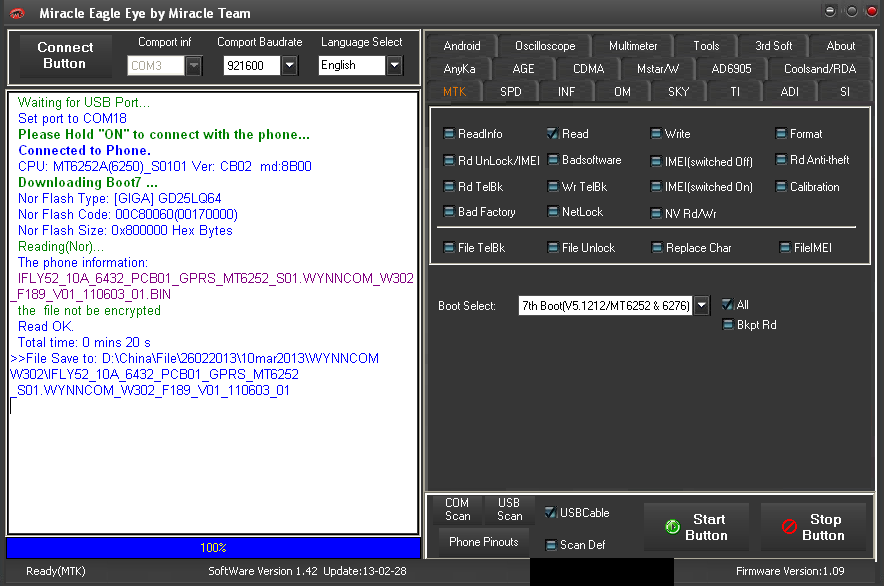Viewport: 884px width, 586px height.
Task: Enable the Scan Def checkbox
Action: point(551,545)
